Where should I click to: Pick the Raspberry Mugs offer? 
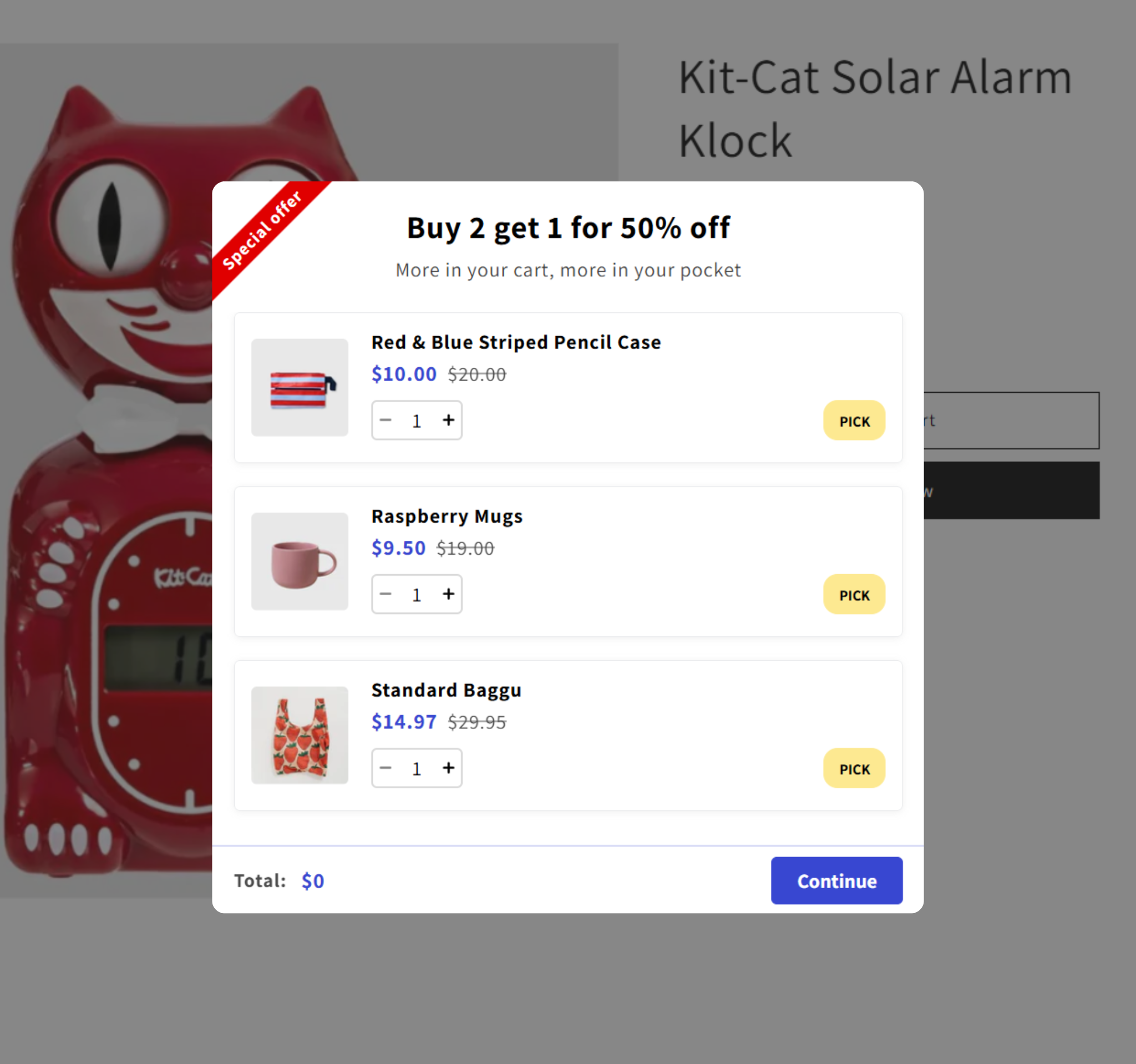(854, 594)
